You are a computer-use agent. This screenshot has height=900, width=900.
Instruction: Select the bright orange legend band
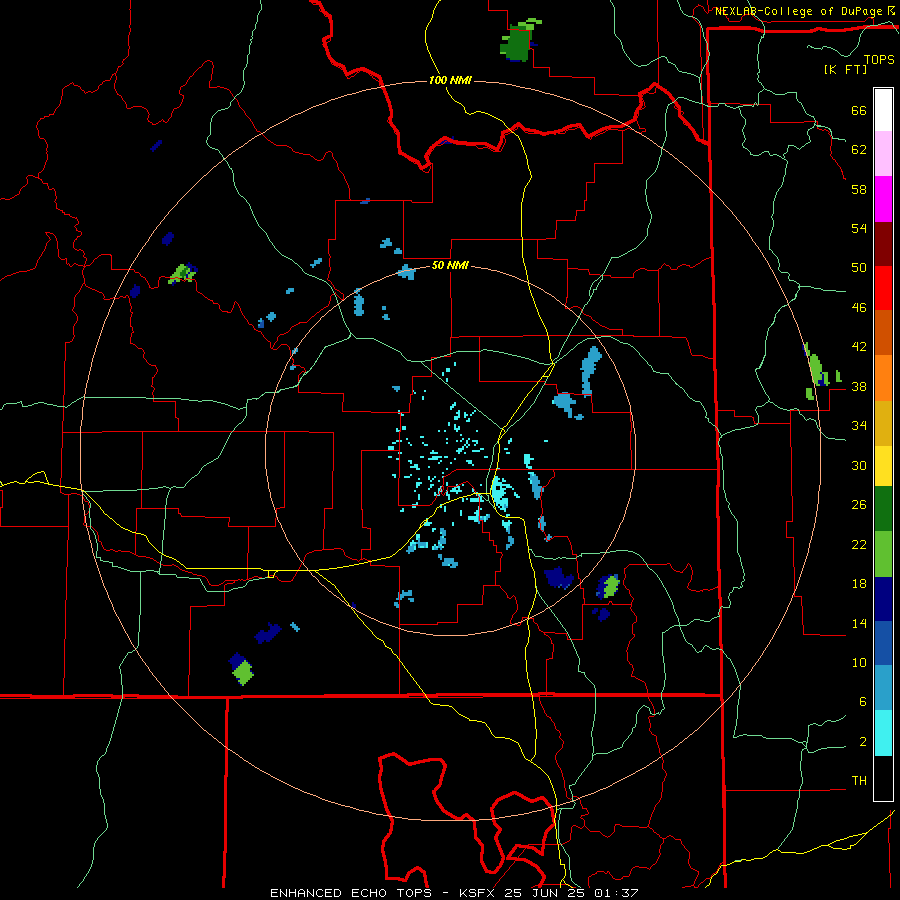click(x=883, y=377)
